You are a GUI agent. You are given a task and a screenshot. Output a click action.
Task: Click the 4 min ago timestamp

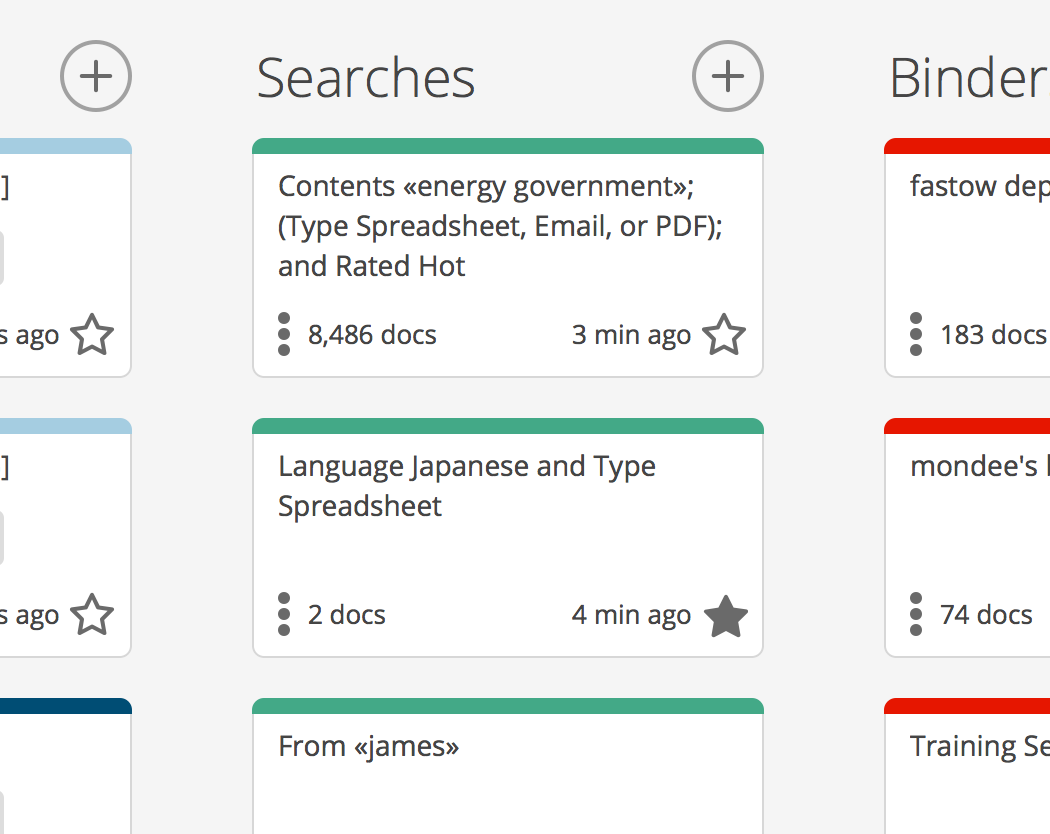[x=631, y=614]
